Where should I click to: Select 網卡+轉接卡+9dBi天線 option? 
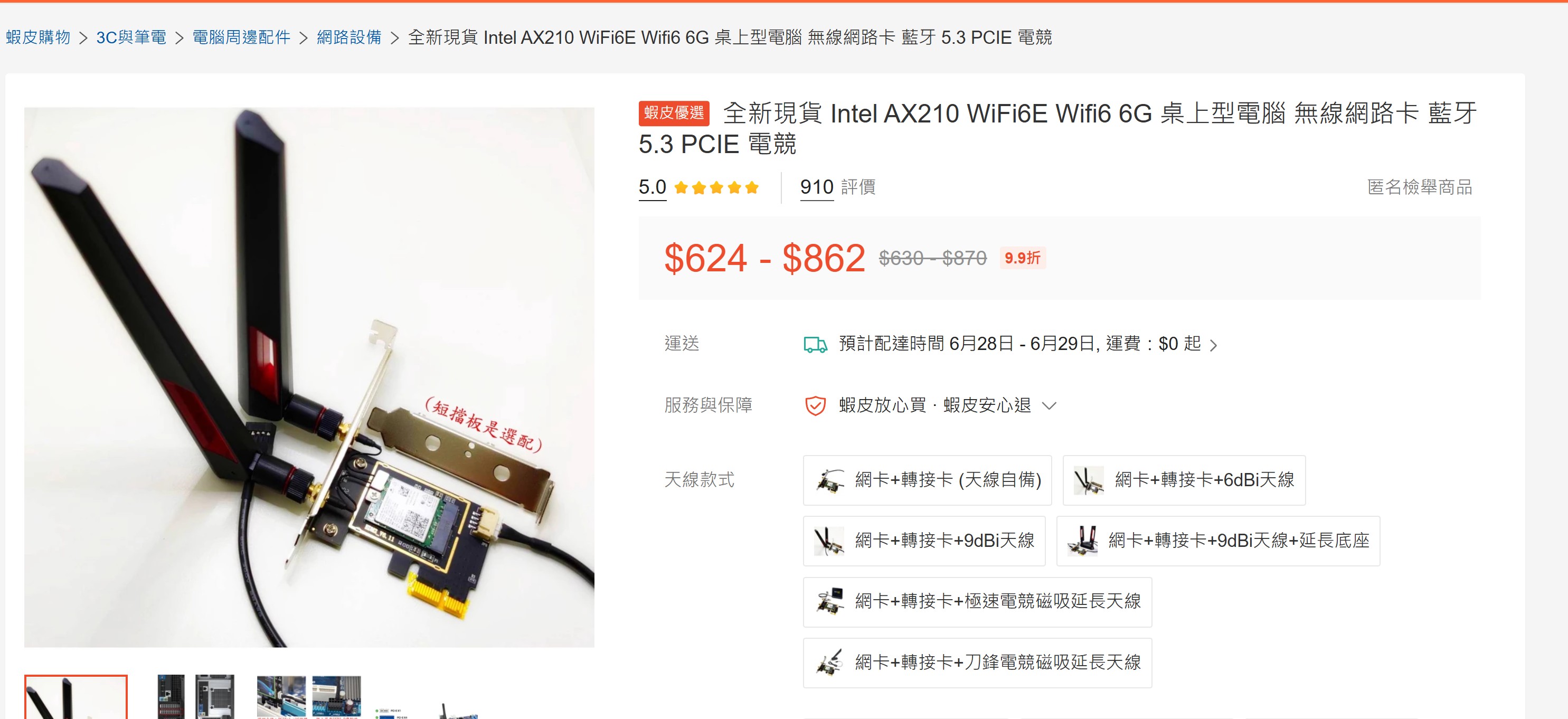coord(924,541)
